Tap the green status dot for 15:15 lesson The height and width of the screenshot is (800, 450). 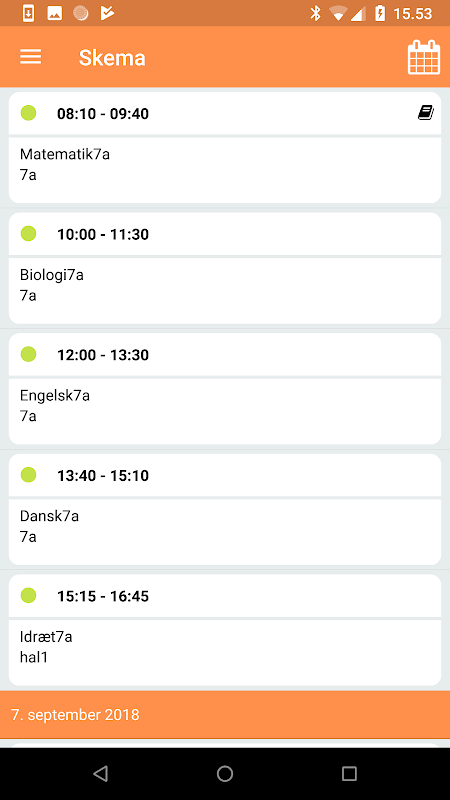29,595
